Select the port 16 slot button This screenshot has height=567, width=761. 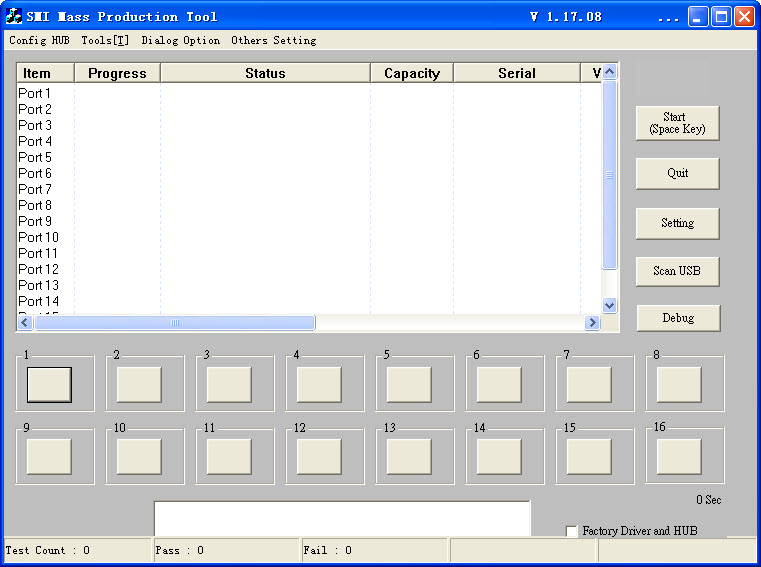pyautogui.click(x=679, y=456)
